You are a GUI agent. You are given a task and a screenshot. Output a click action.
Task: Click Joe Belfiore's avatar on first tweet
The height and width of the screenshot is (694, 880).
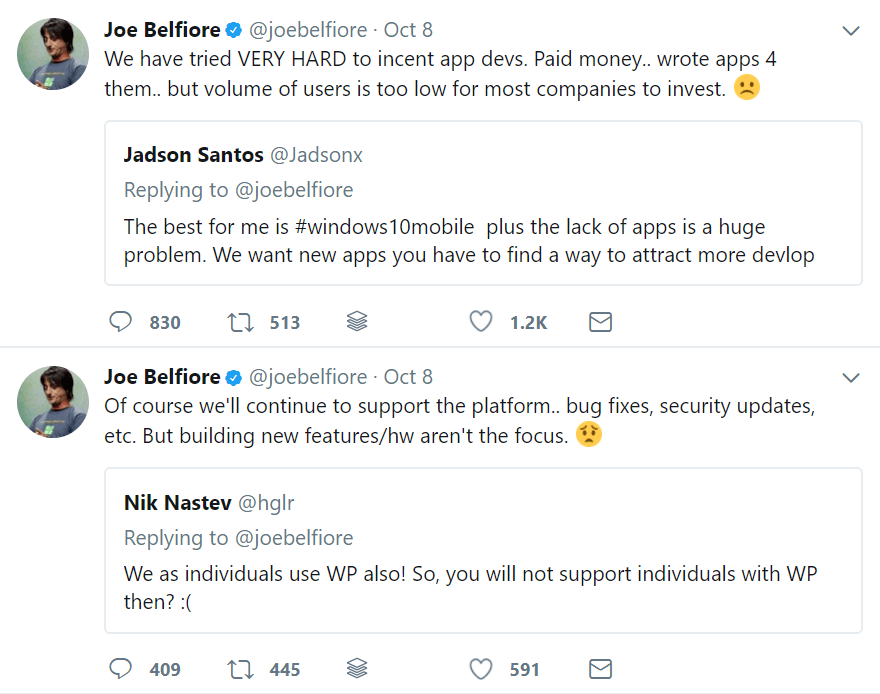click(x=53, y=54)
